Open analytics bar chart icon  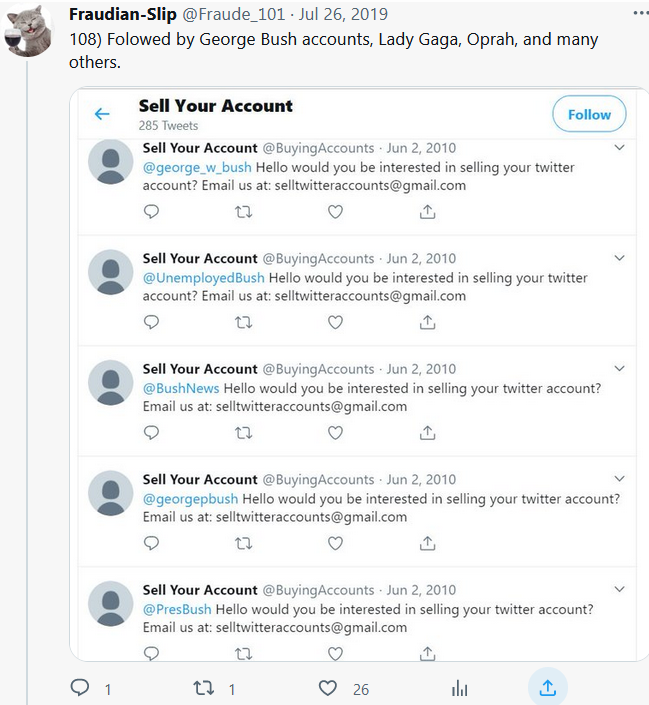(x=460, y=688)
